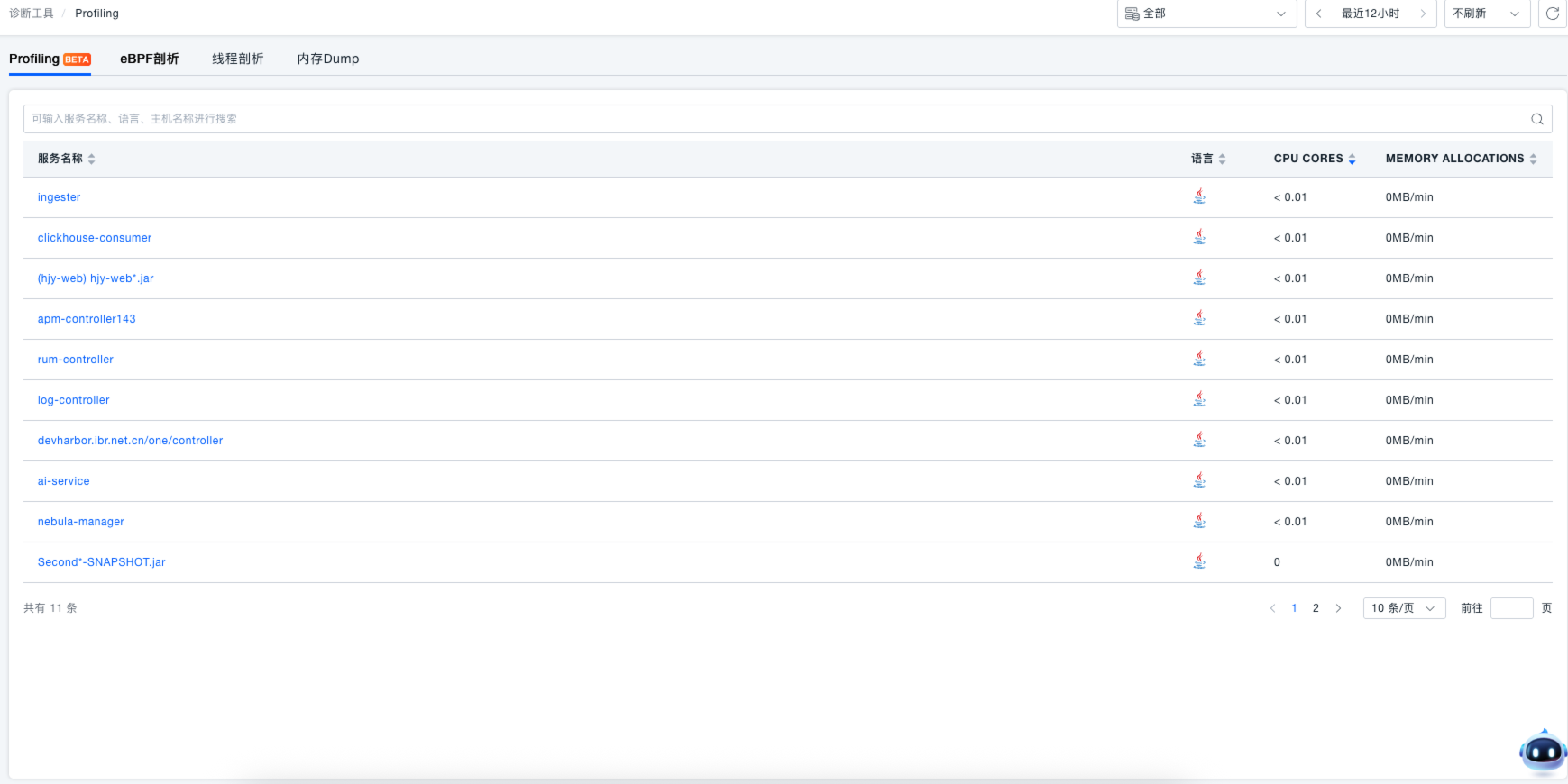
Task: Open the chatbot assistant robot icon
Action: 1542,751
